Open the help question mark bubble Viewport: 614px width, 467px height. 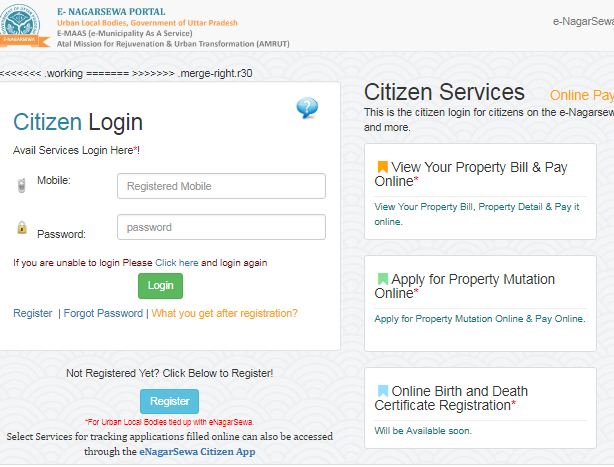(307, 108)
